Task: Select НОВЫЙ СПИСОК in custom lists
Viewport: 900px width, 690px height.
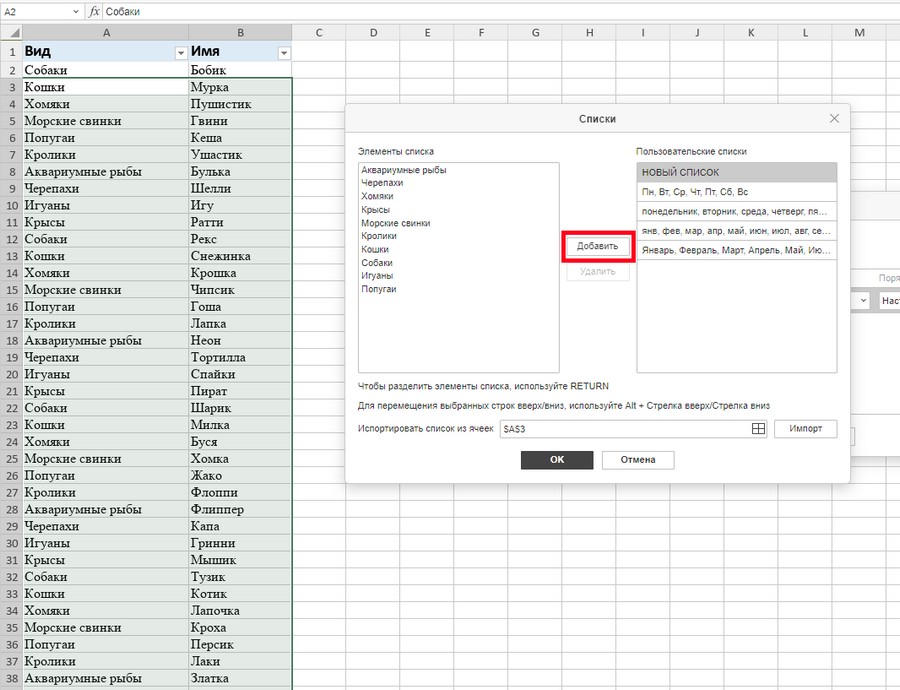Action: point(736,172)
